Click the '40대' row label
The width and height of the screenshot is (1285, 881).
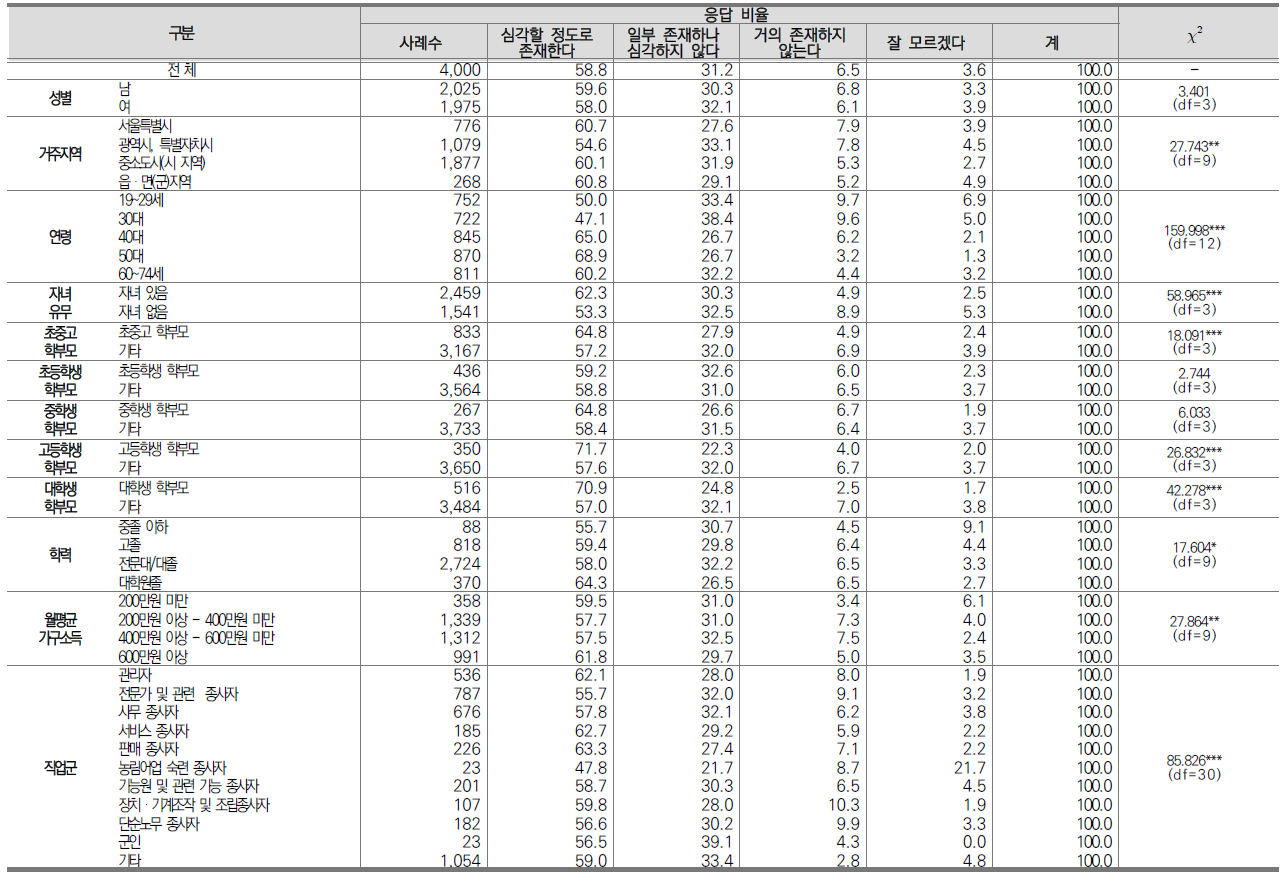click(x=133, y=237)
